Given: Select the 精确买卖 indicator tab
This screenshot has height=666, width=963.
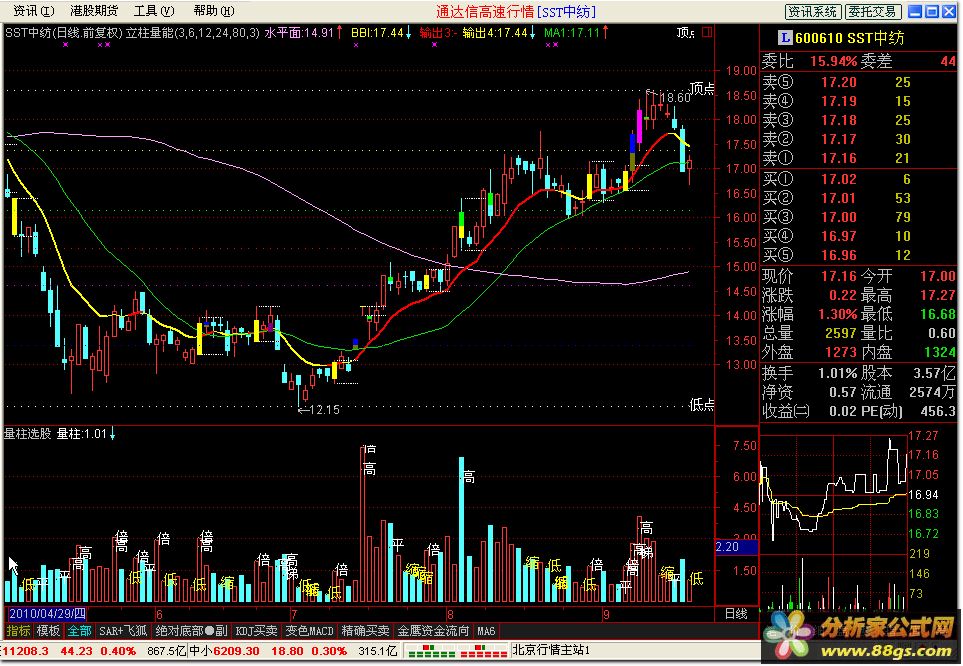Looking at the screenshot, I should tap(365, 631).
